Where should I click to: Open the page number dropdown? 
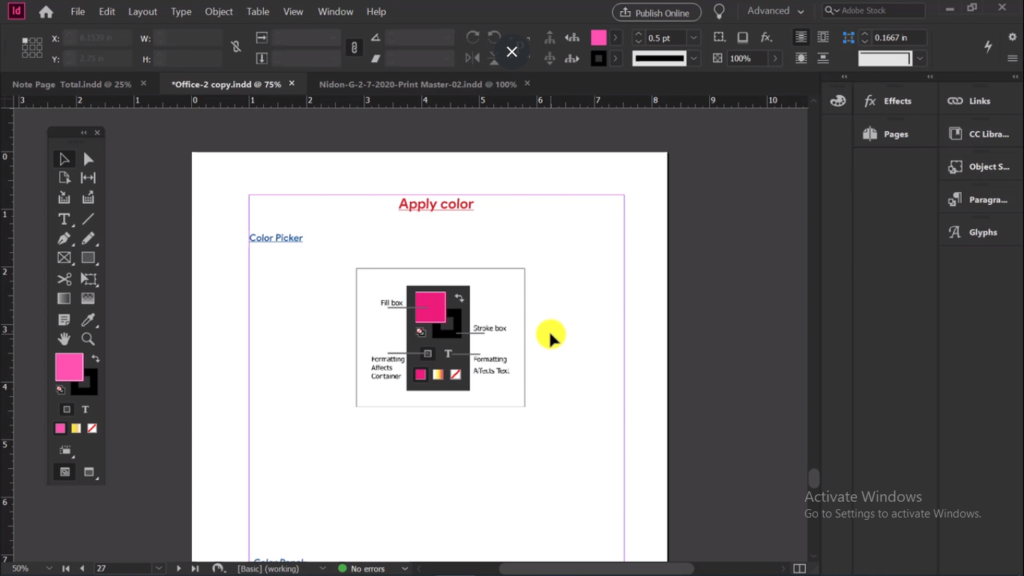click(x=159, y=569)
